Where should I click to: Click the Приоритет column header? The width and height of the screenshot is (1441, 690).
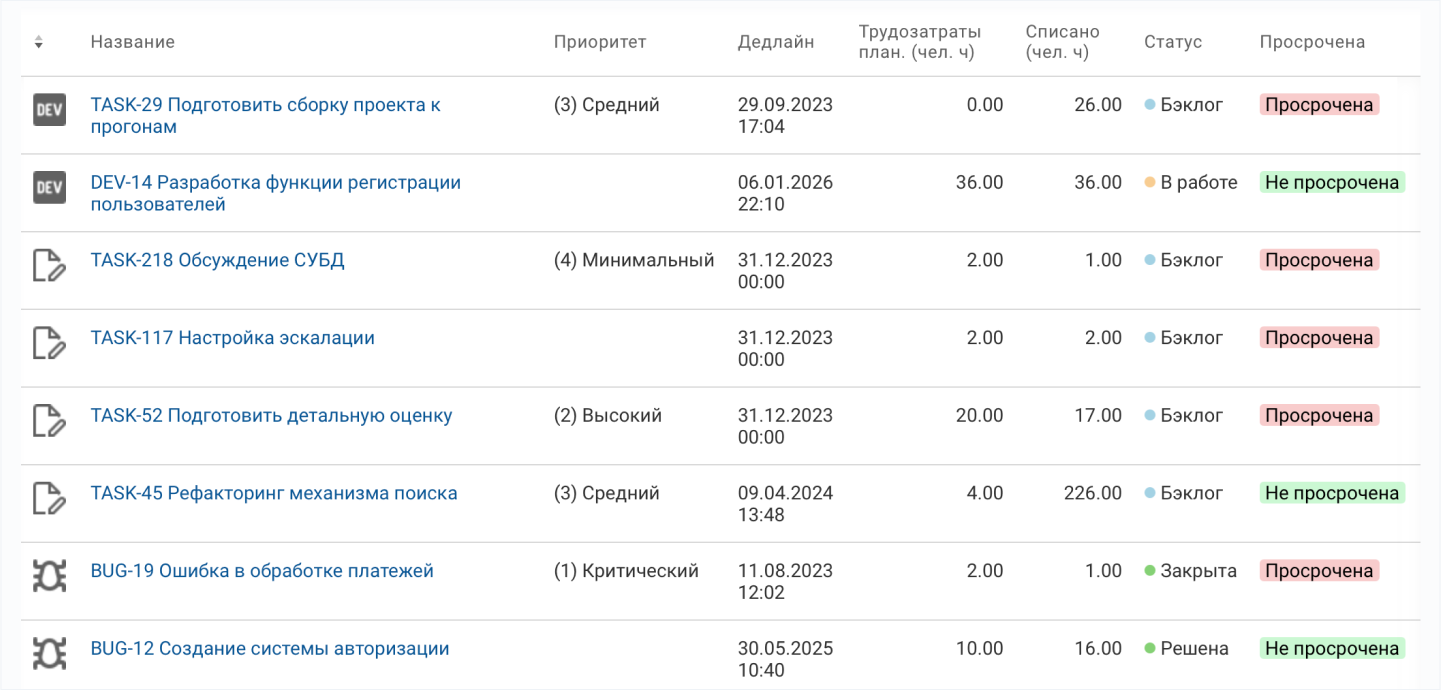[x=600, y=42]
